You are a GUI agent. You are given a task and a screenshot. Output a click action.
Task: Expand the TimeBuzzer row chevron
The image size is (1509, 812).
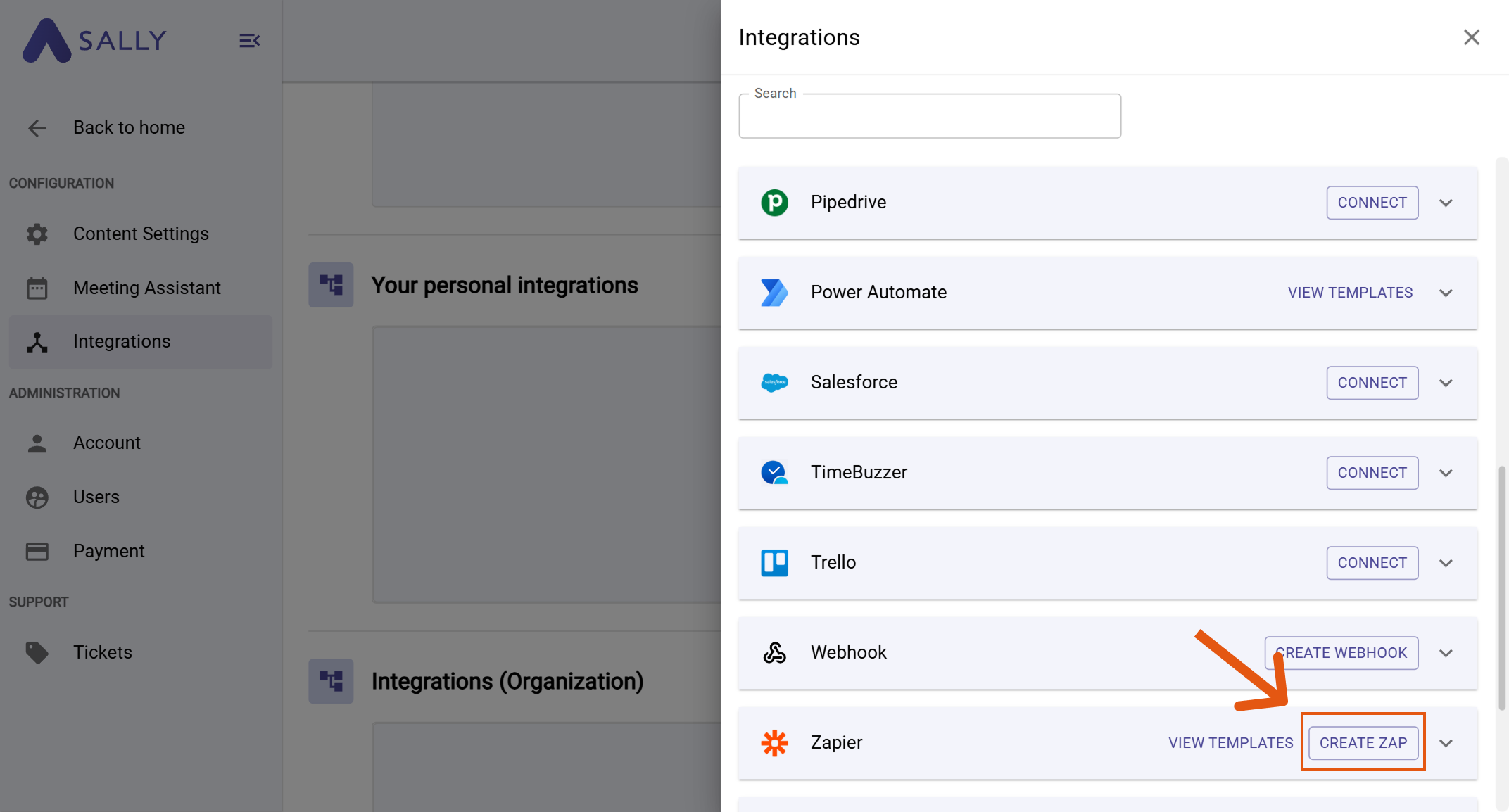1446,473
